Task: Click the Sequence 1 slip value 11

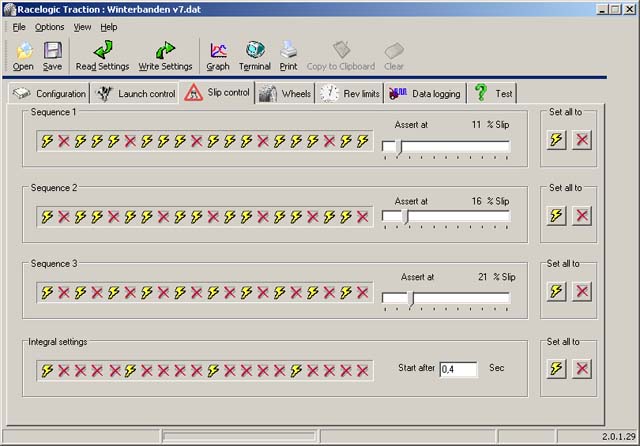Action: point(476,124)
